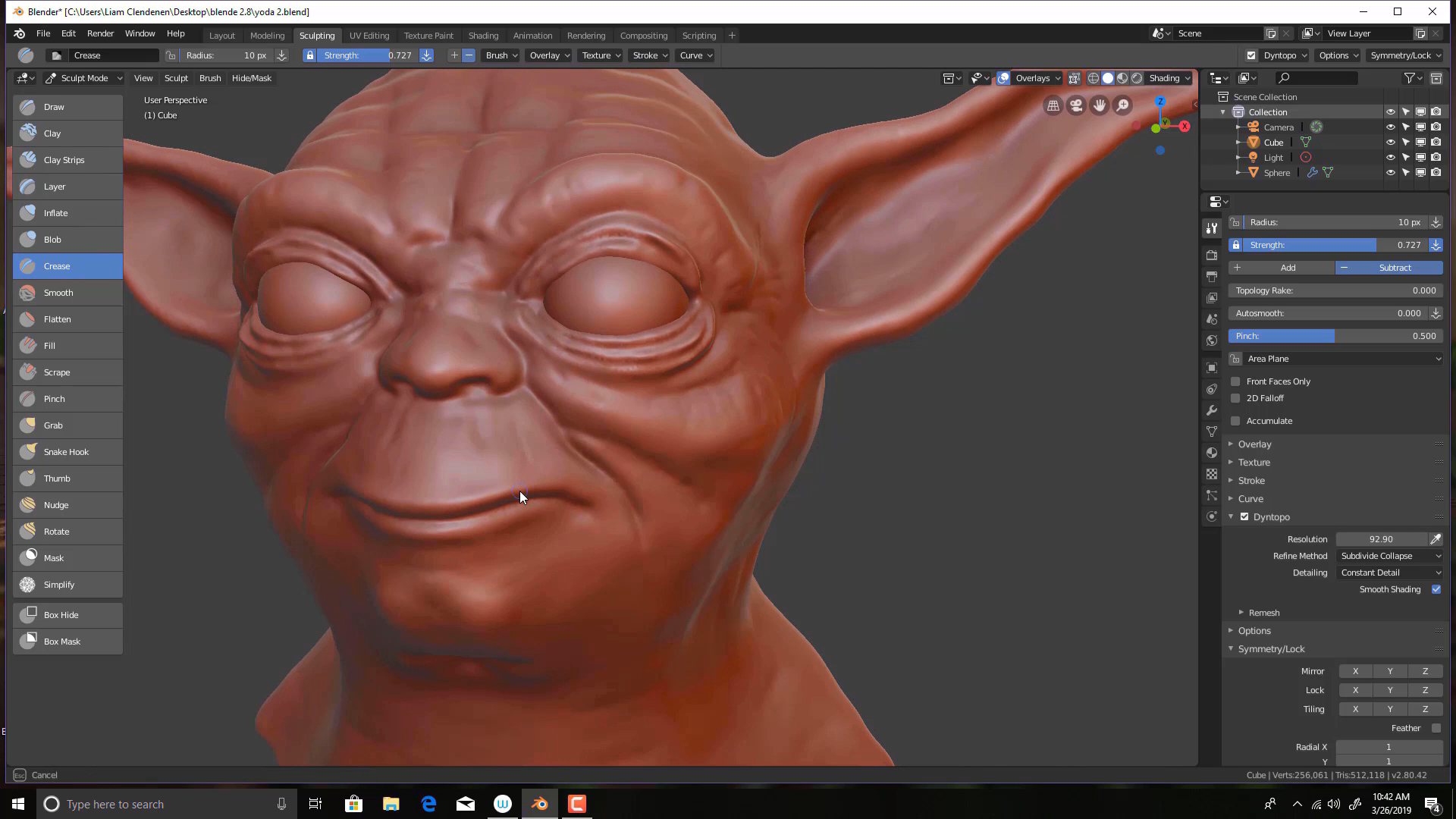Select the Flatten brush tool
This screenshot has width=1456, height=819.
tap(67, 319)
